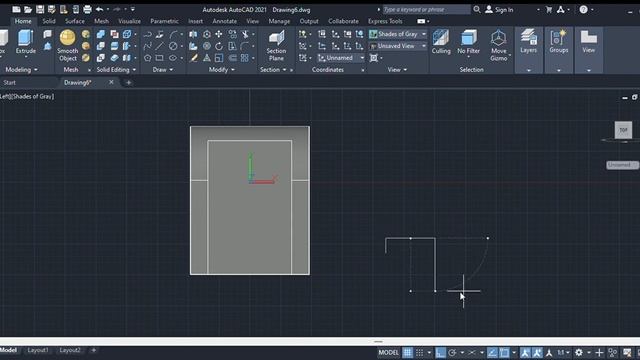Viewport: 640px width, 360px height.
Task: Switch to the Express Tools ribbon tab
Action: click(x=385, y=21)
